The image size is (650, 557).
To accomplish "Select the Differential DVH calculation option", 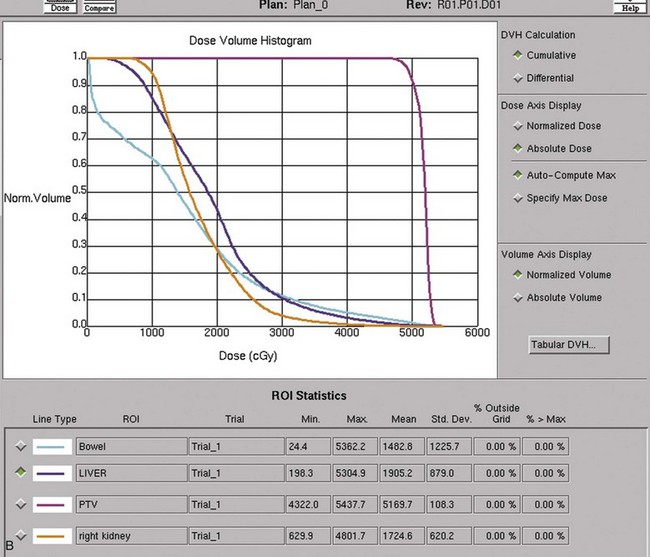I will 517,78.
